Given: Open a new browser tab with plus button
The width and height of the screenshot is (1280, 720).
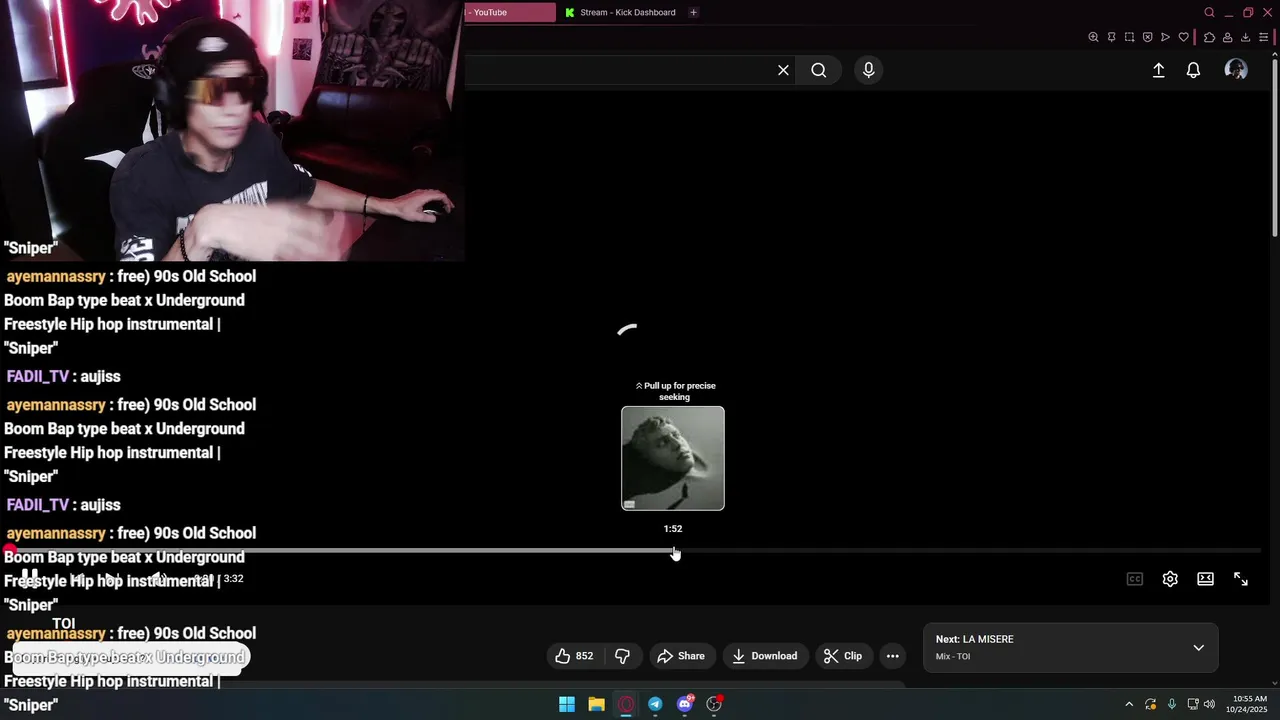Looking at the screenshot, I should point(693,12).
